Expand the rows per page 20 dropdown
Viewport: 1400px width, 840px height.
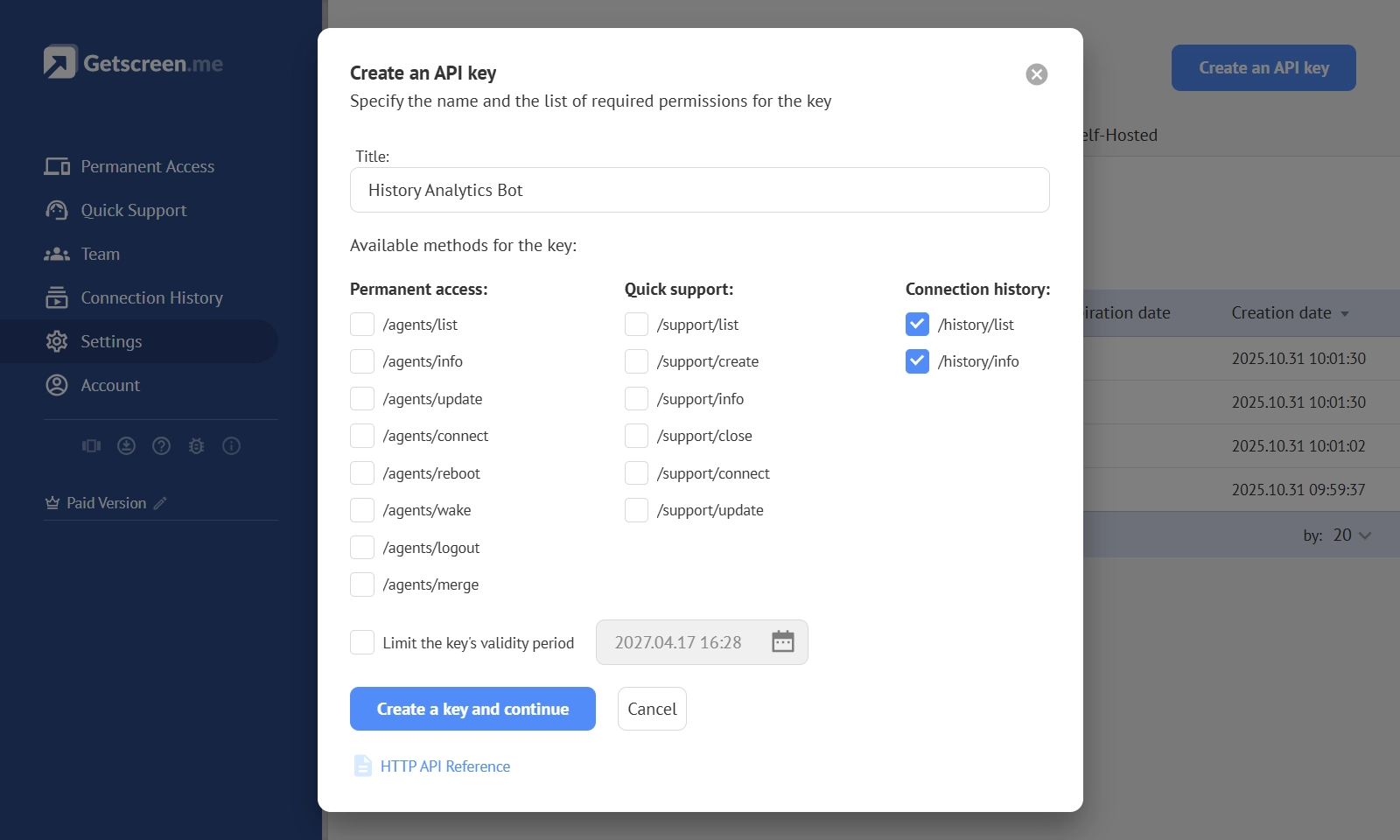tap(1352, 535)
